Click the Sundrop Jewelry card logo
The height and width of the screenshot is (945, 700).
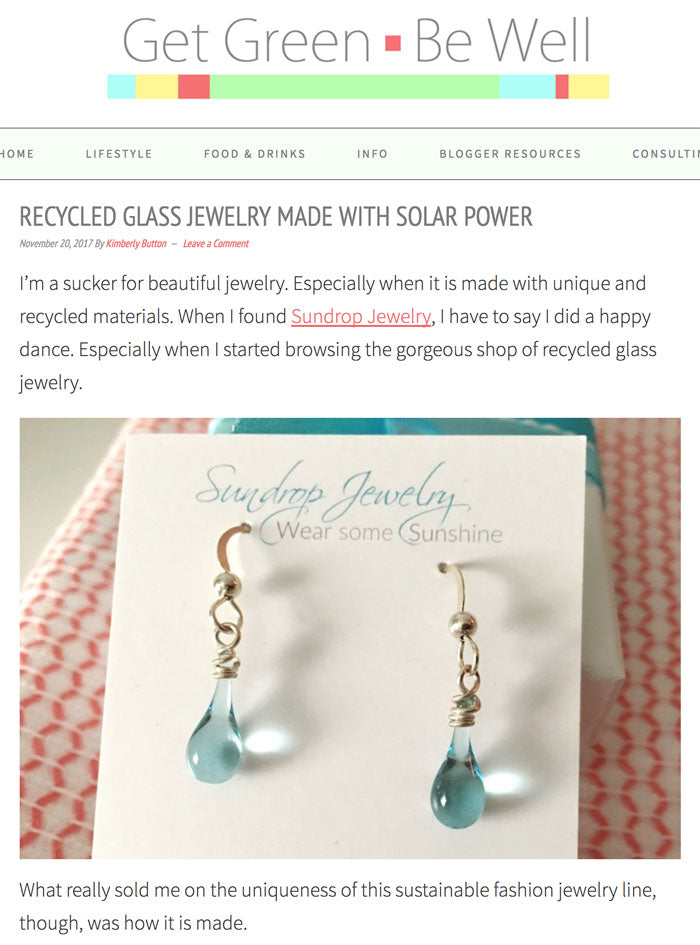[x=348, y=504]
